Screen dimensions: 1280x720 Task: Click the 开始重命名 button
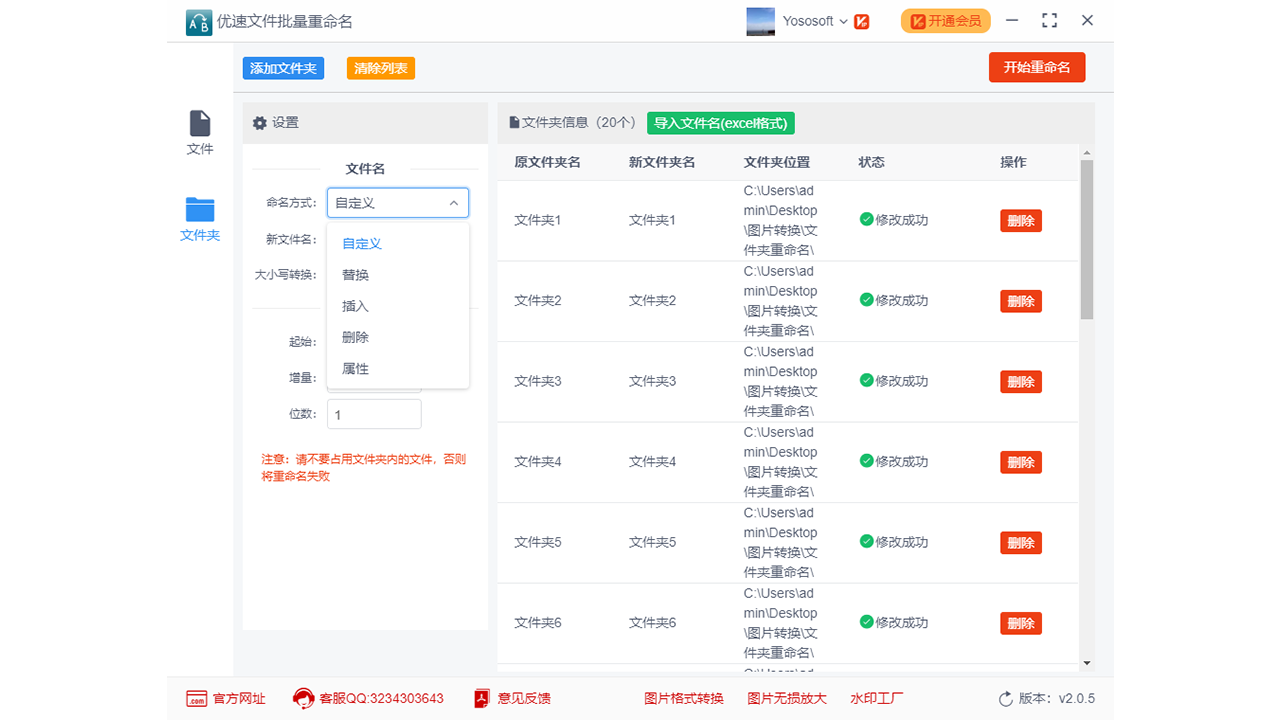(1037, 67)
